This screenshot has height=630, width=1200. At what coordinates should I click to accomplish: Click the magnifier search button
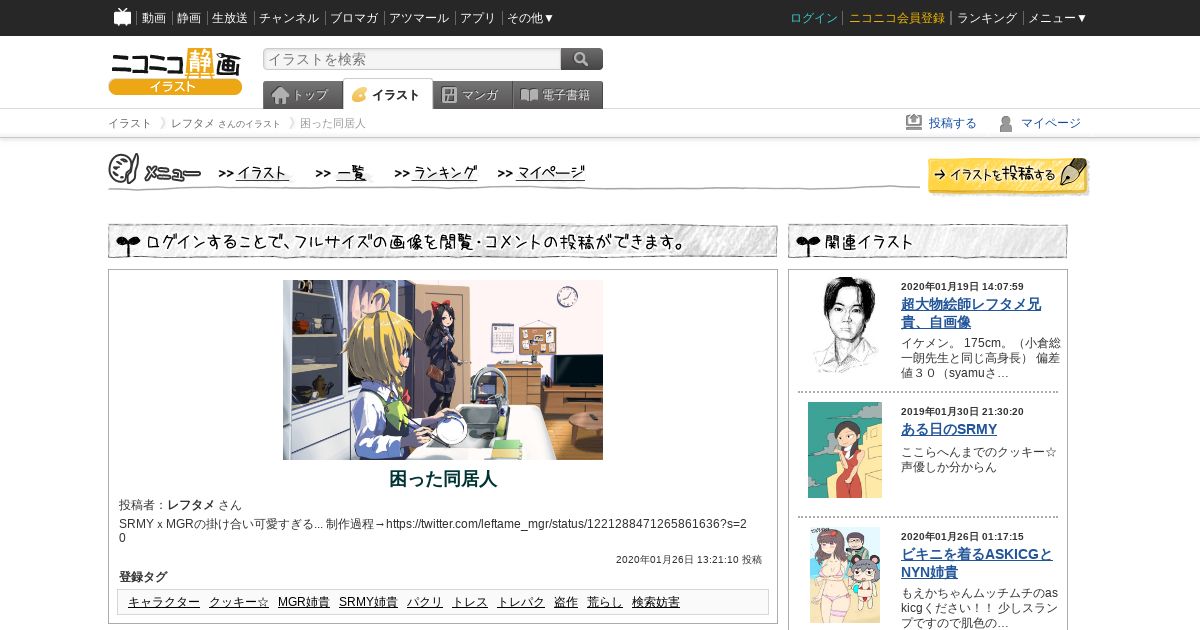click(x=582, y=59)
